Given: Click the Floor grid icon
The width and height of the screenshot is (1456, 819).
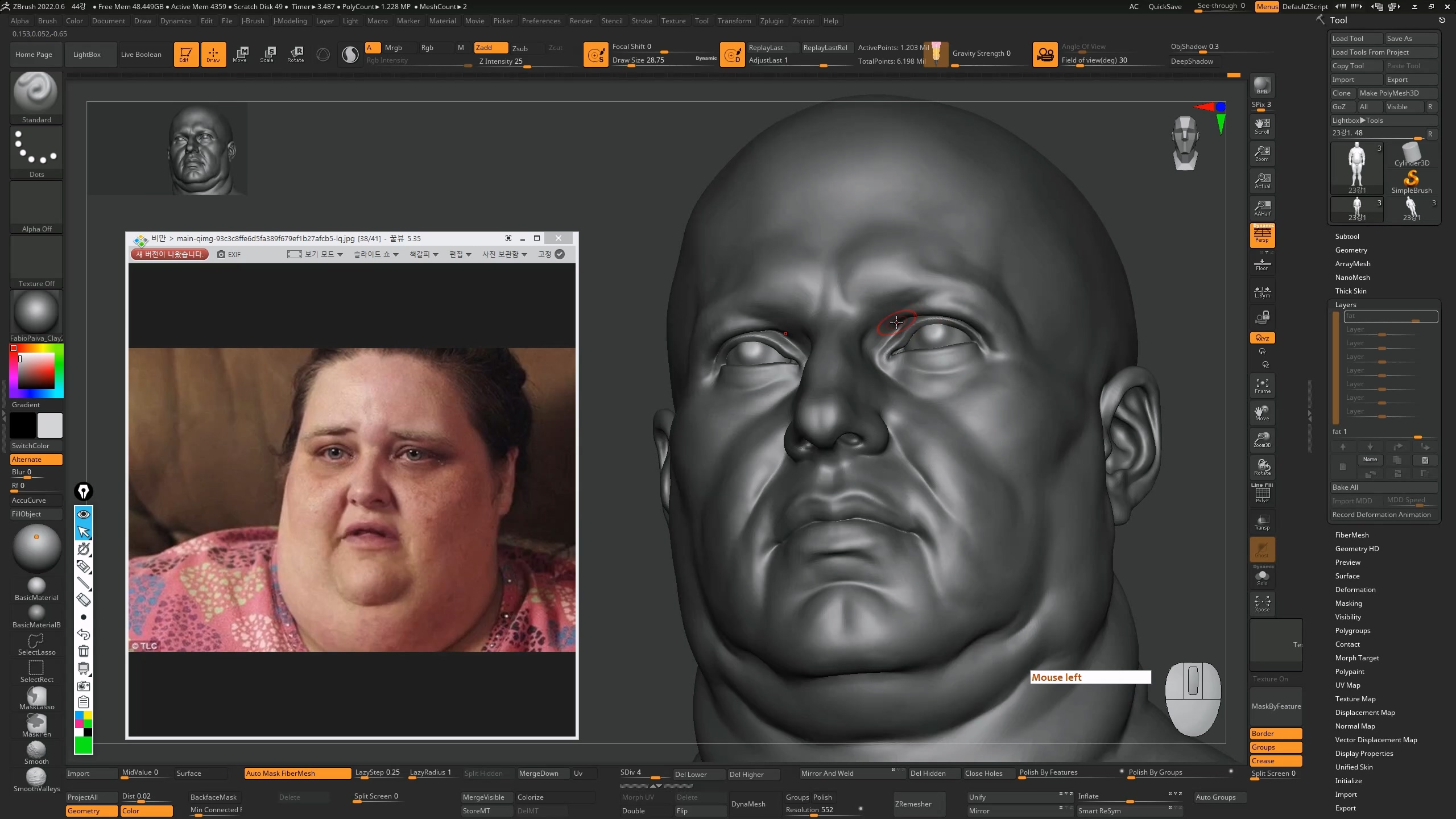Looking at the screenshot, I should click(x=1262, y=264).
